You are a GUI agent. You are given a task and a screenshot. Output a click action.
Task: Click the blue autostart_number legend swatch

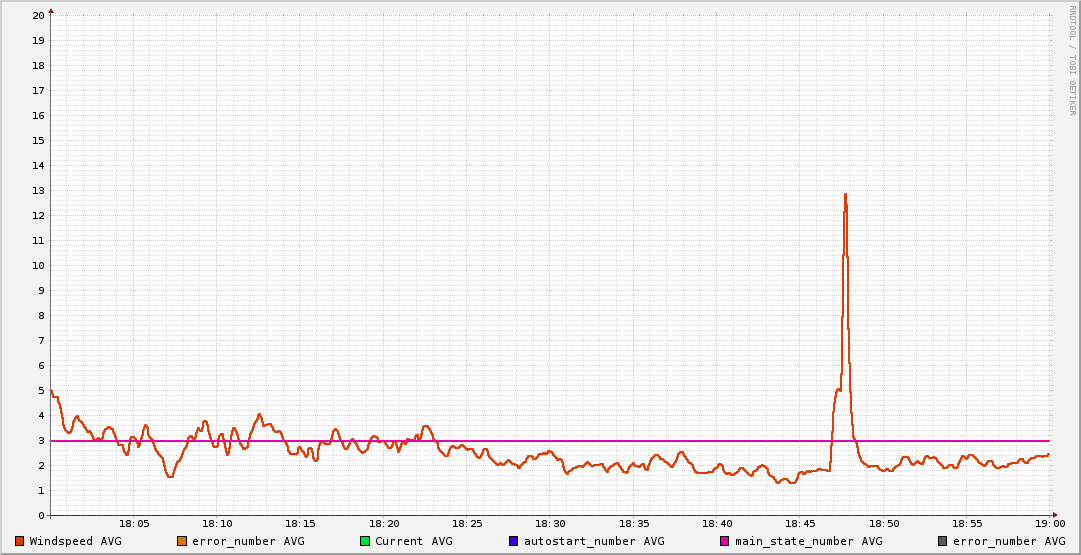(513, 541)
